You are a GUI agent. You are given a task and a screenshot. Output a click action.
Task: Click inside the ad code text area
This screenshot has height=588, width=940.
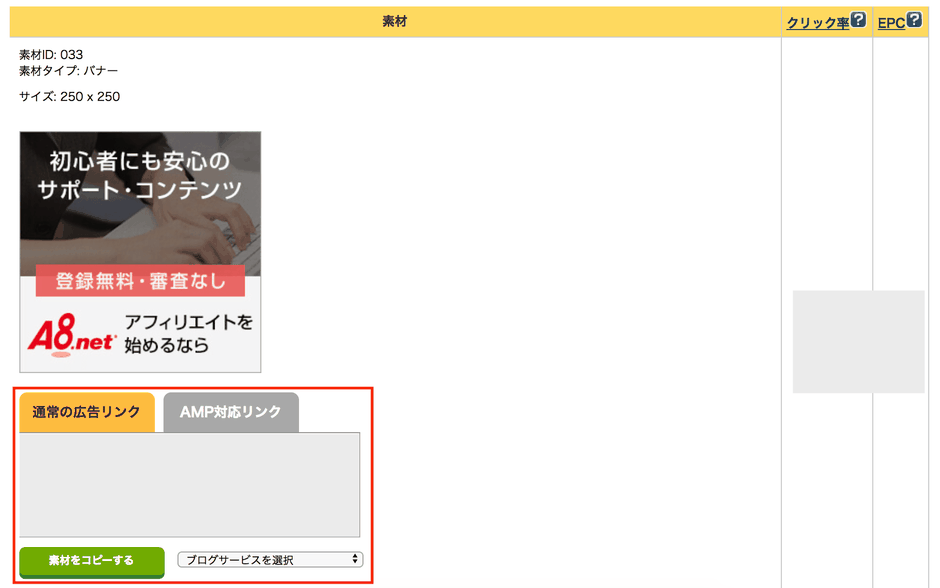[x=189, y=485]
